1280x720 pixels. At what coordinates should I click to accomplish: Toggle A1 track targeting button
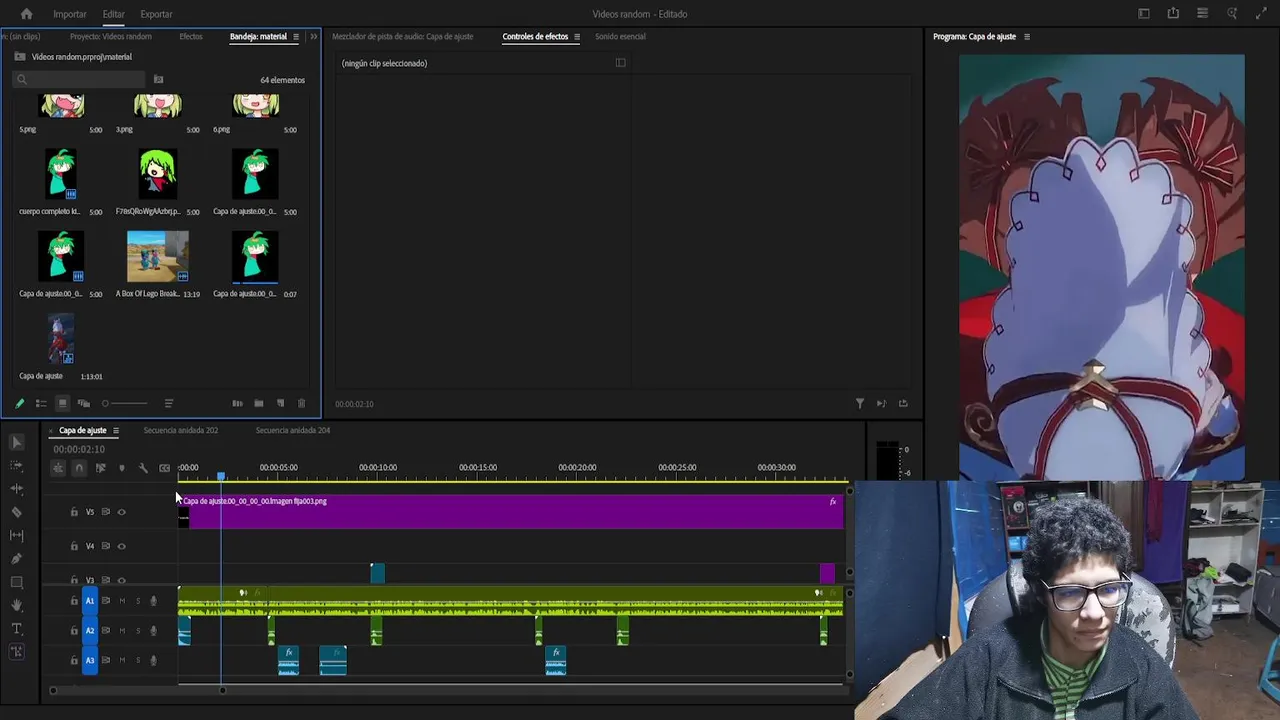(89, 601)
